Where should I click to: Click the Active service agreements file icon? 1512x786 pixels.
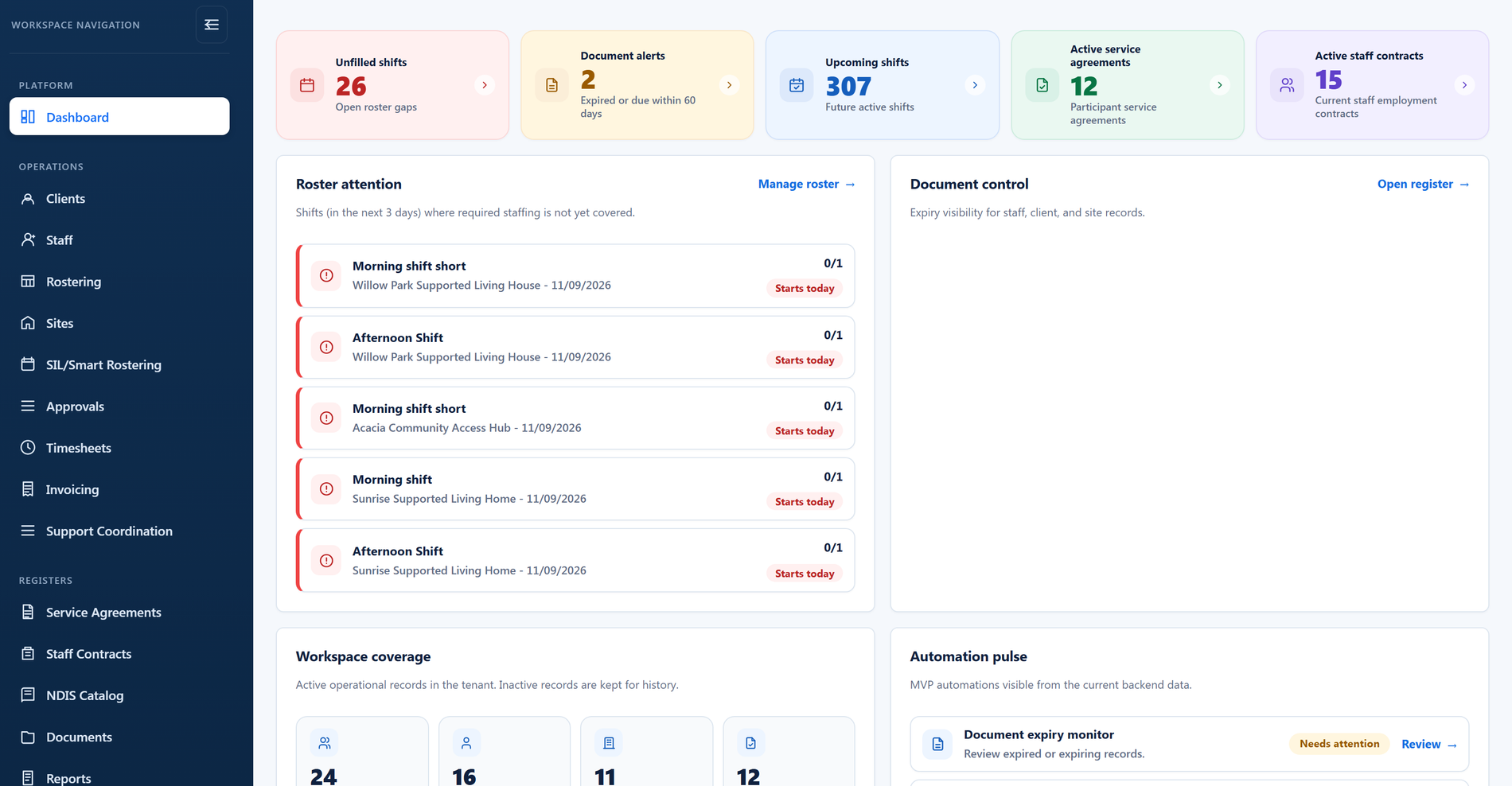1042,85
